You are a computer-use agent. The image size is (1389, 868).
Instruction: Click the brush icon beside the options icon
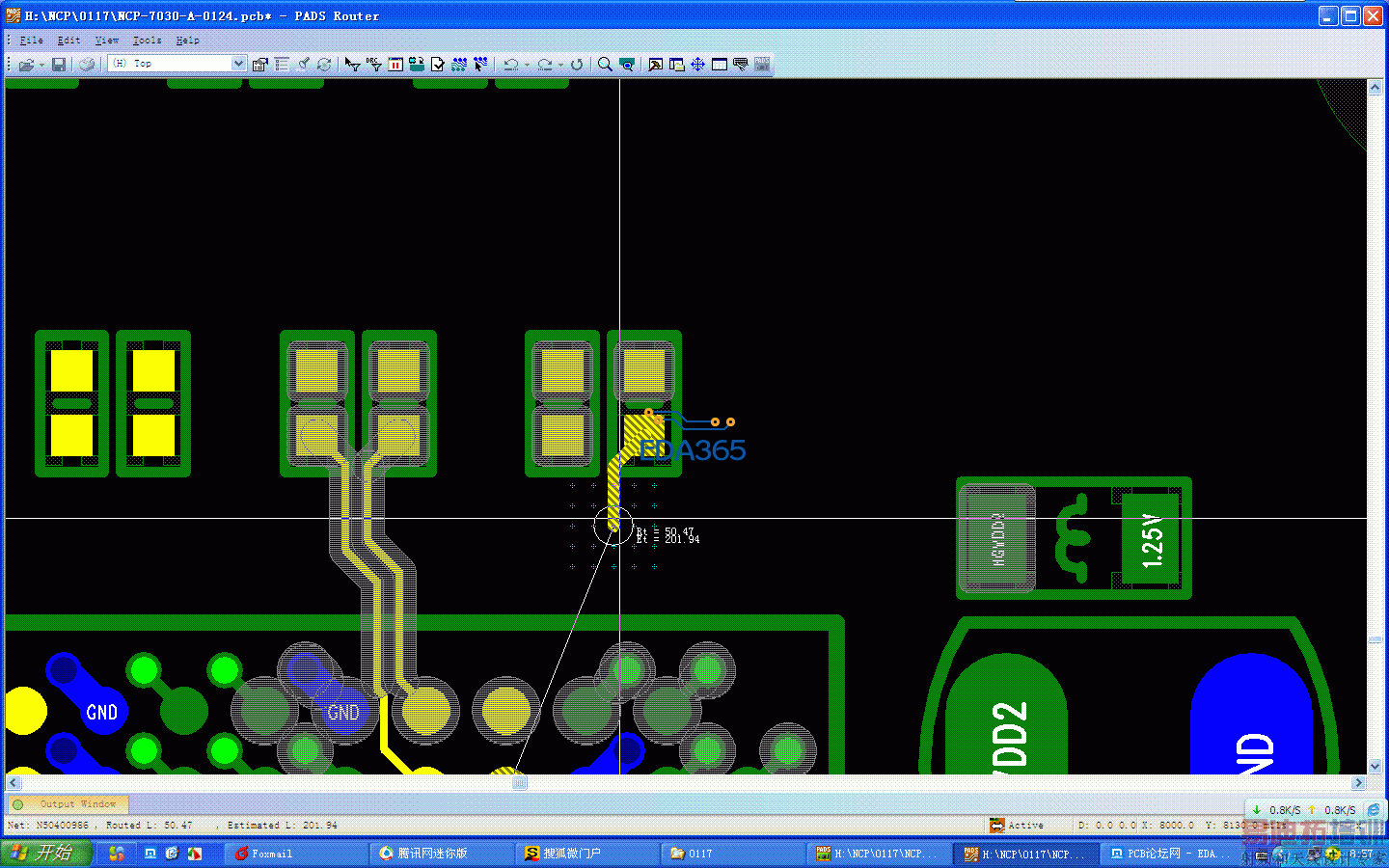point(303,65)
